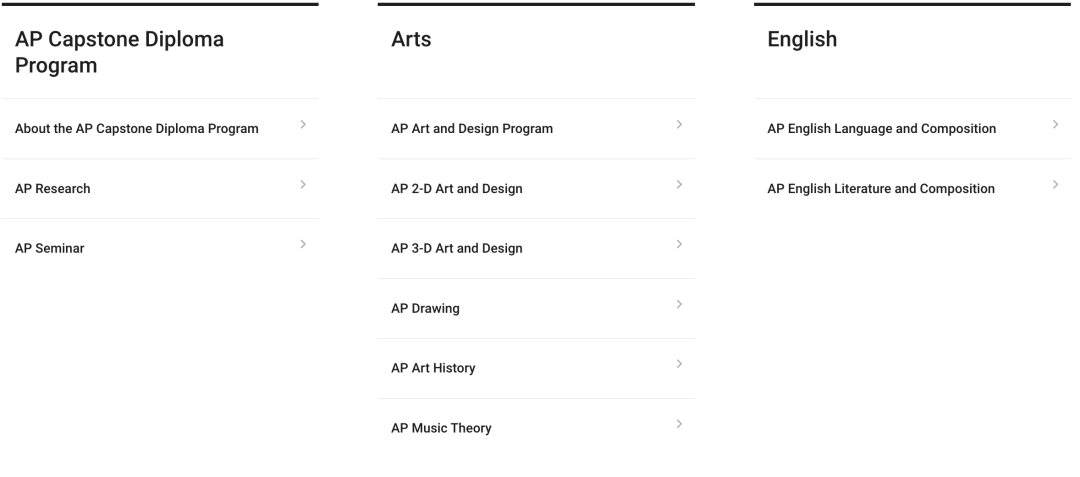Screen dimensions: 1080x477
Task: Open AP English Language and Composition link
Action: (882, 129)
